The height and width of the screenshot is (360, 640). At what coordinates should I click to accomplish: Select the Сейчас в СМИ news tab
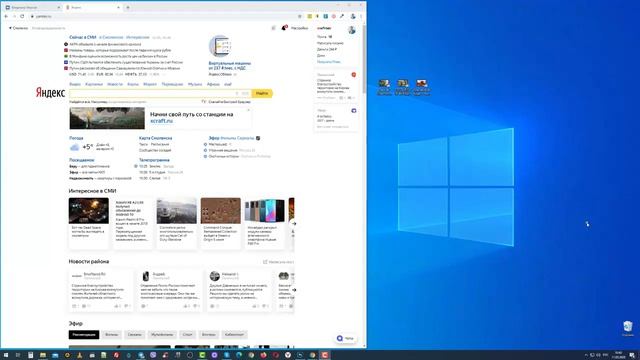(x=83, y=37)
